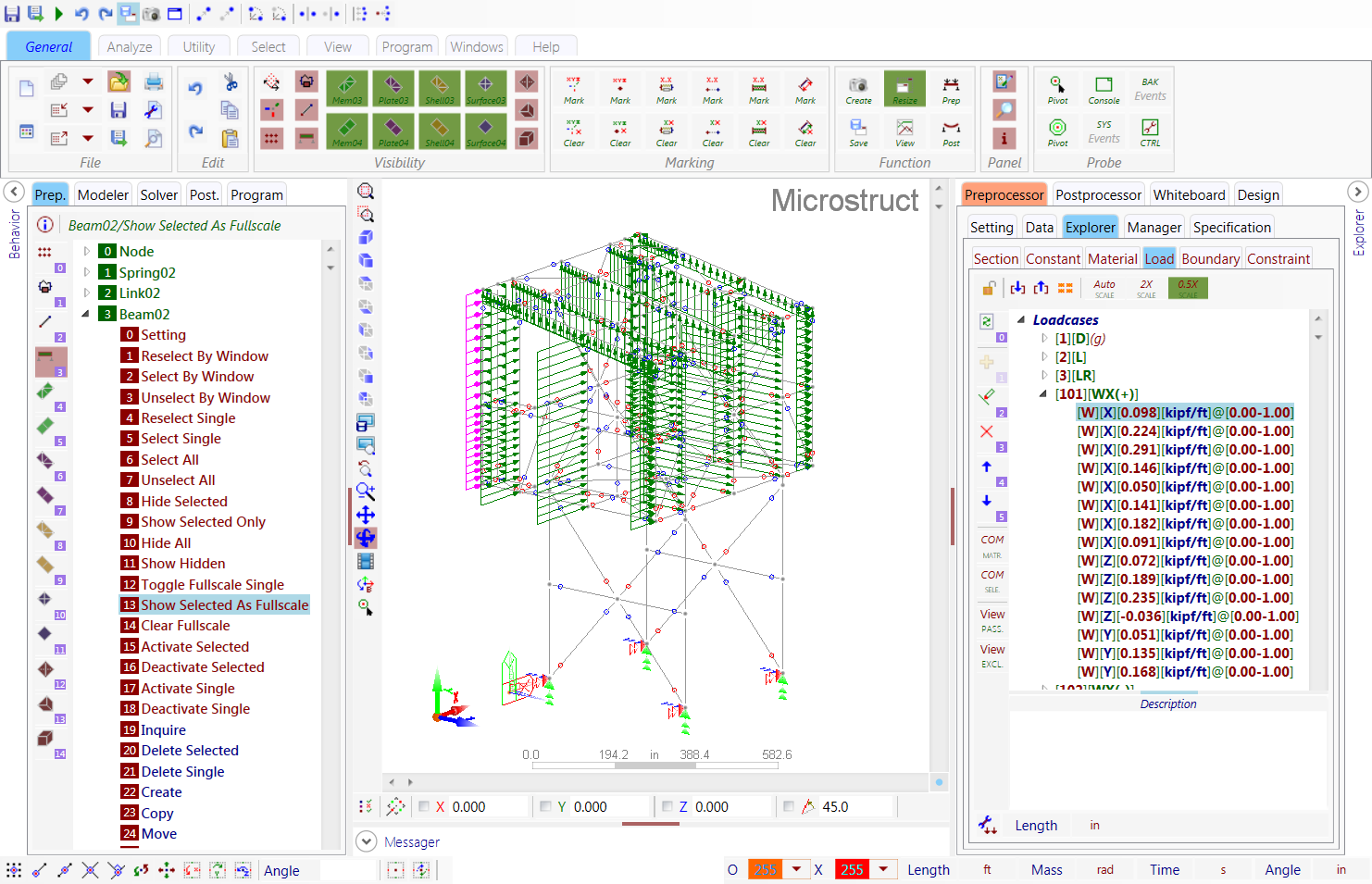Toggle the angle 45.0 checkbox
Screen dimensions: 1372x884
tap(788, 806)
